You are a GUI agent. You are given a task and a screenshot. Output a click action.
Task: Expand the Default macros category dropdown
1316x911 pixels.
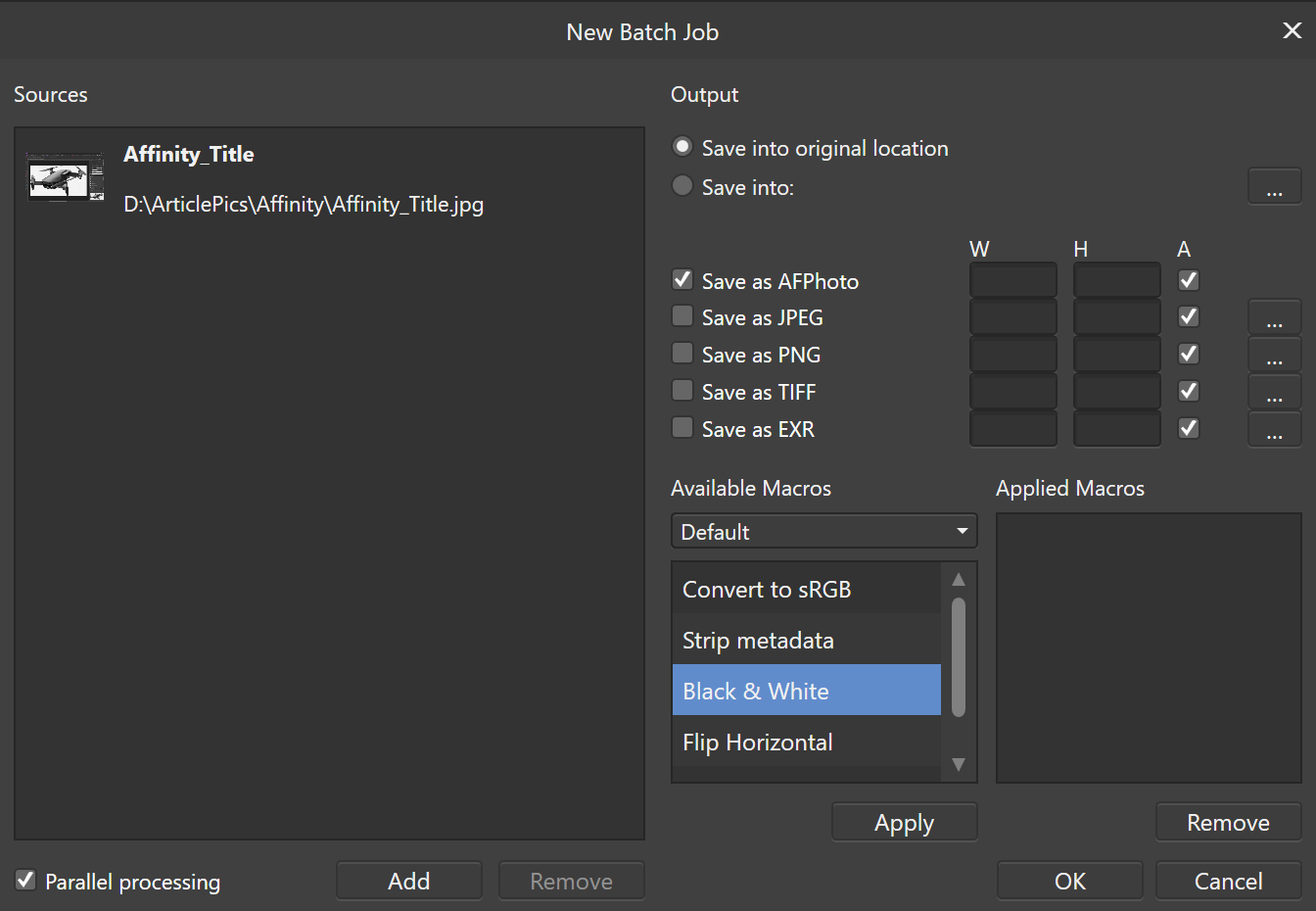pyautogui.click(x=823, y=531)
